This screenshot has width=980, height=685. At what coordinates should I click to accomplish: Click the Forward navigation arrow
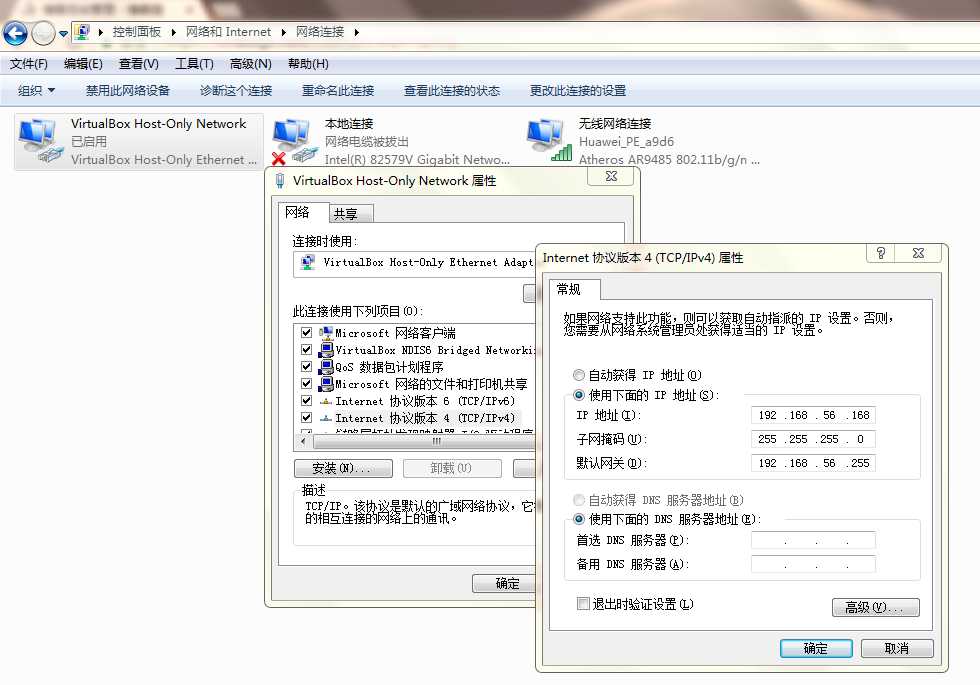click(x=44, y=33)
